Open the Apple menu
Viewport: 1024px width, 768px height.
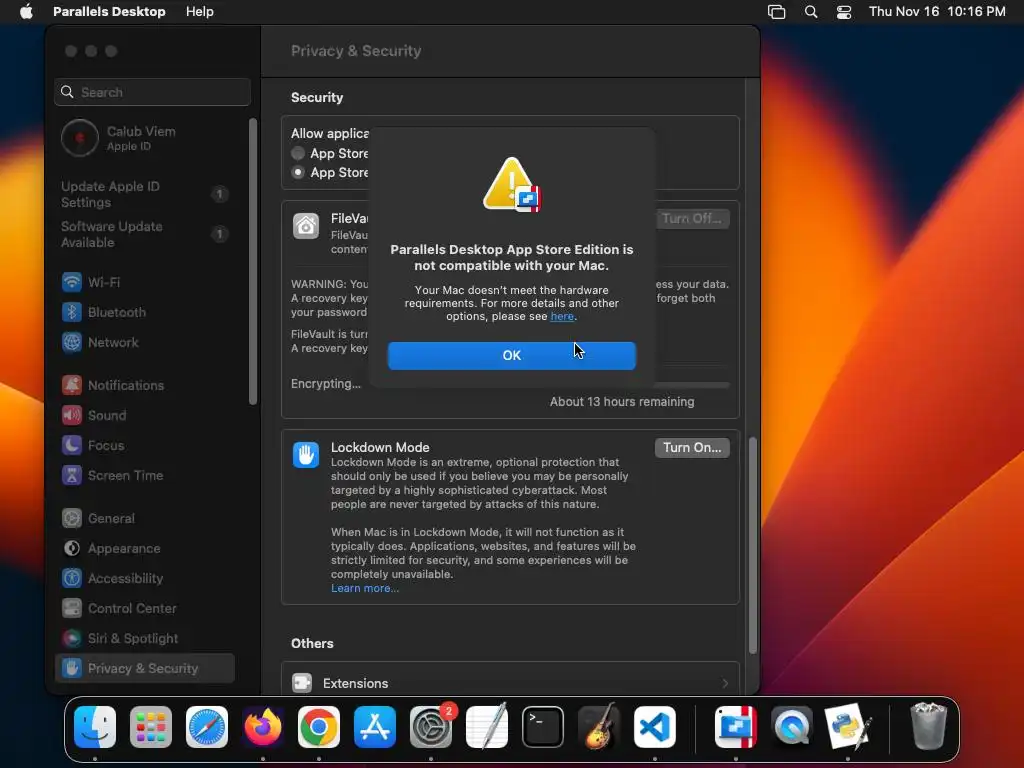pyautogui.click(x=26, y=11)
